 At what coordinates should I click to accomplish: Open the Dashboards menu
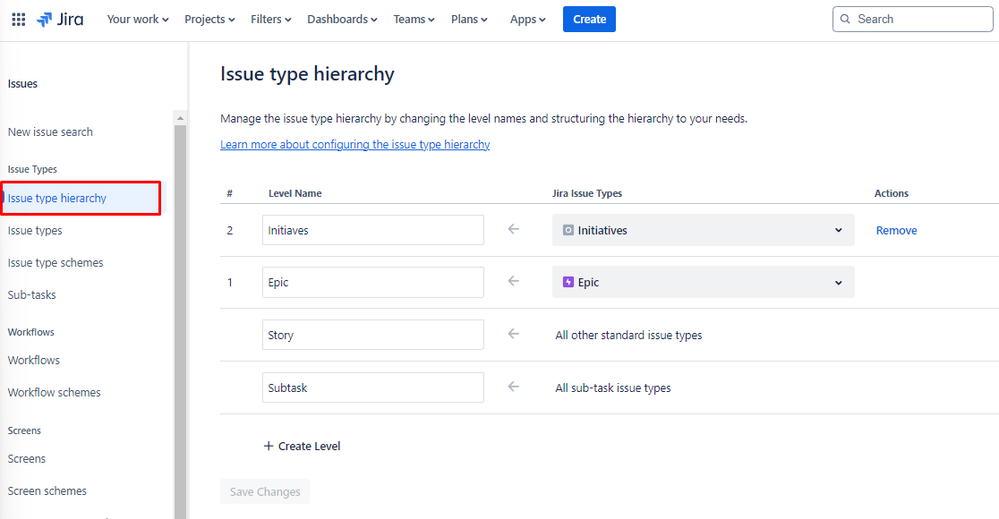[342, 19]
